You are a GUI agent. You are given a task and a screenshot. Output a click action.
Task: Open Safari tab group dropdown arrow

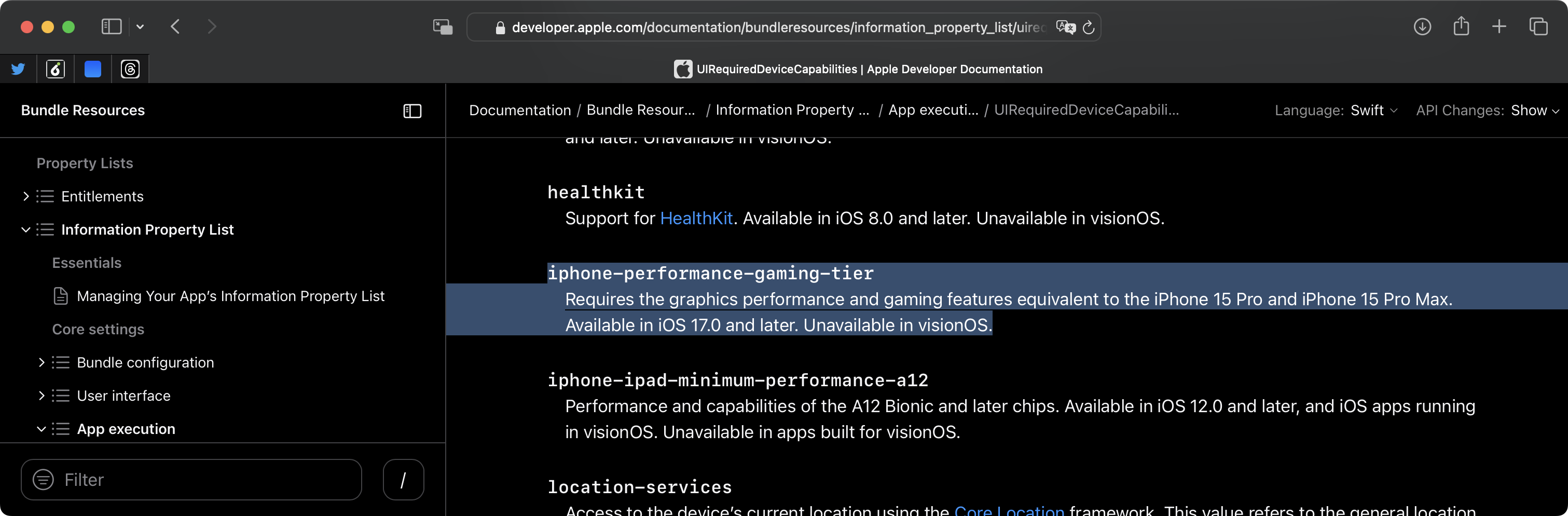point(140,27)
